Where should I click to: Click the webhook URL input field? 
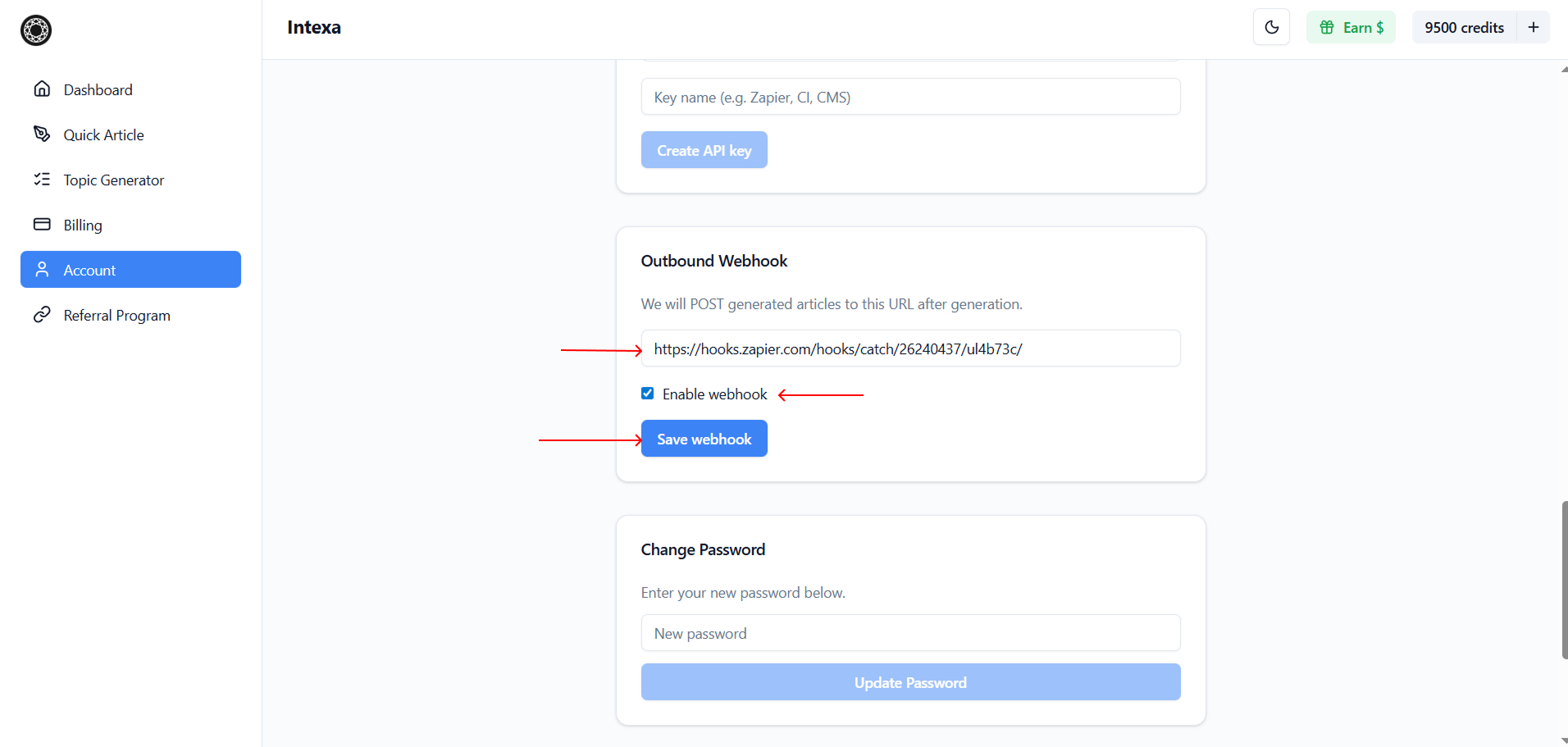click(910, 348)
